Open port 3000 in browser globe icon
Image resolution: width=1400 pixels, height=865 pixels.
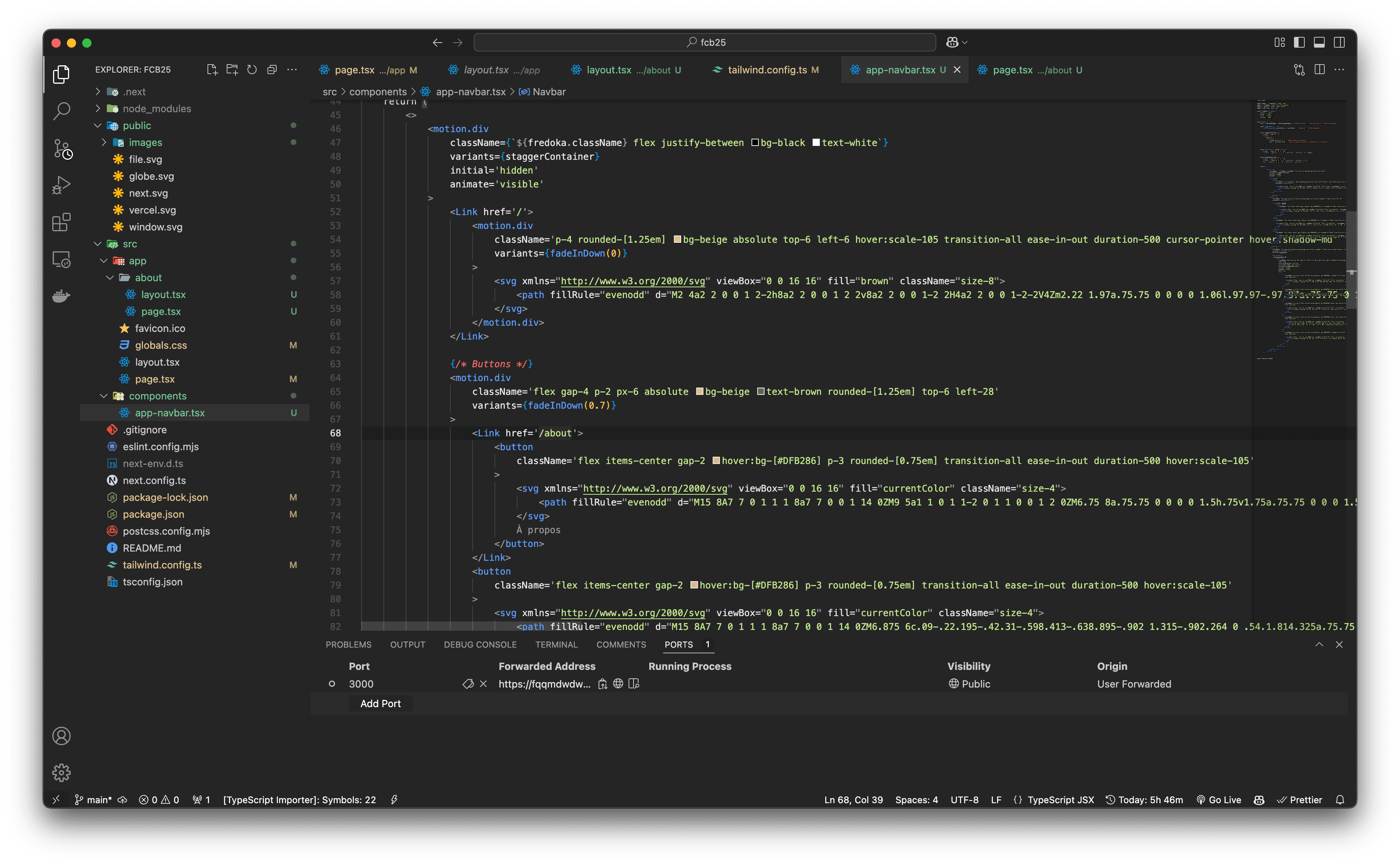pyautogui.click(x=618, y=684)
